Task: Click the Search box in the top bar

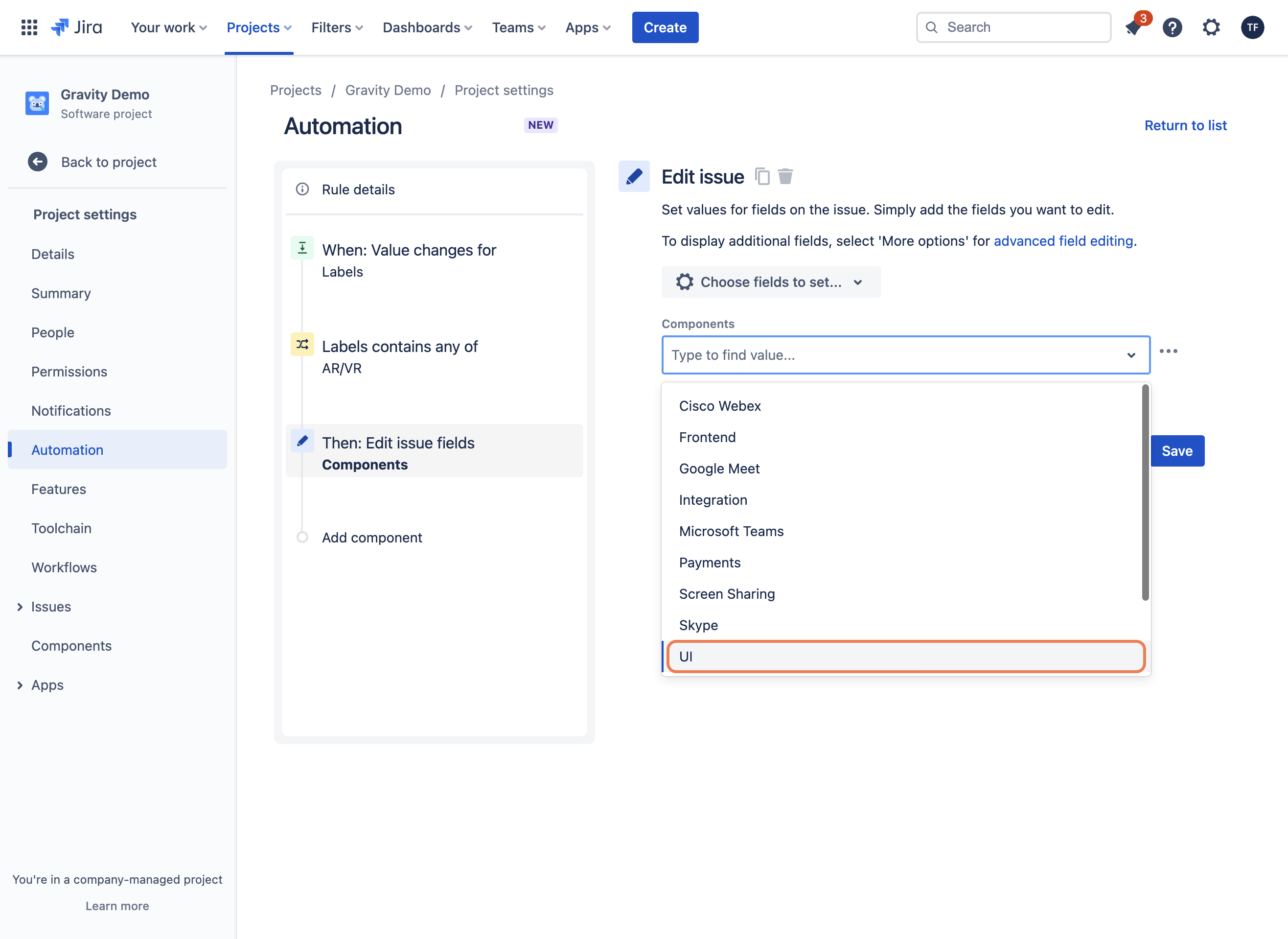Action: coord(1013,27)
